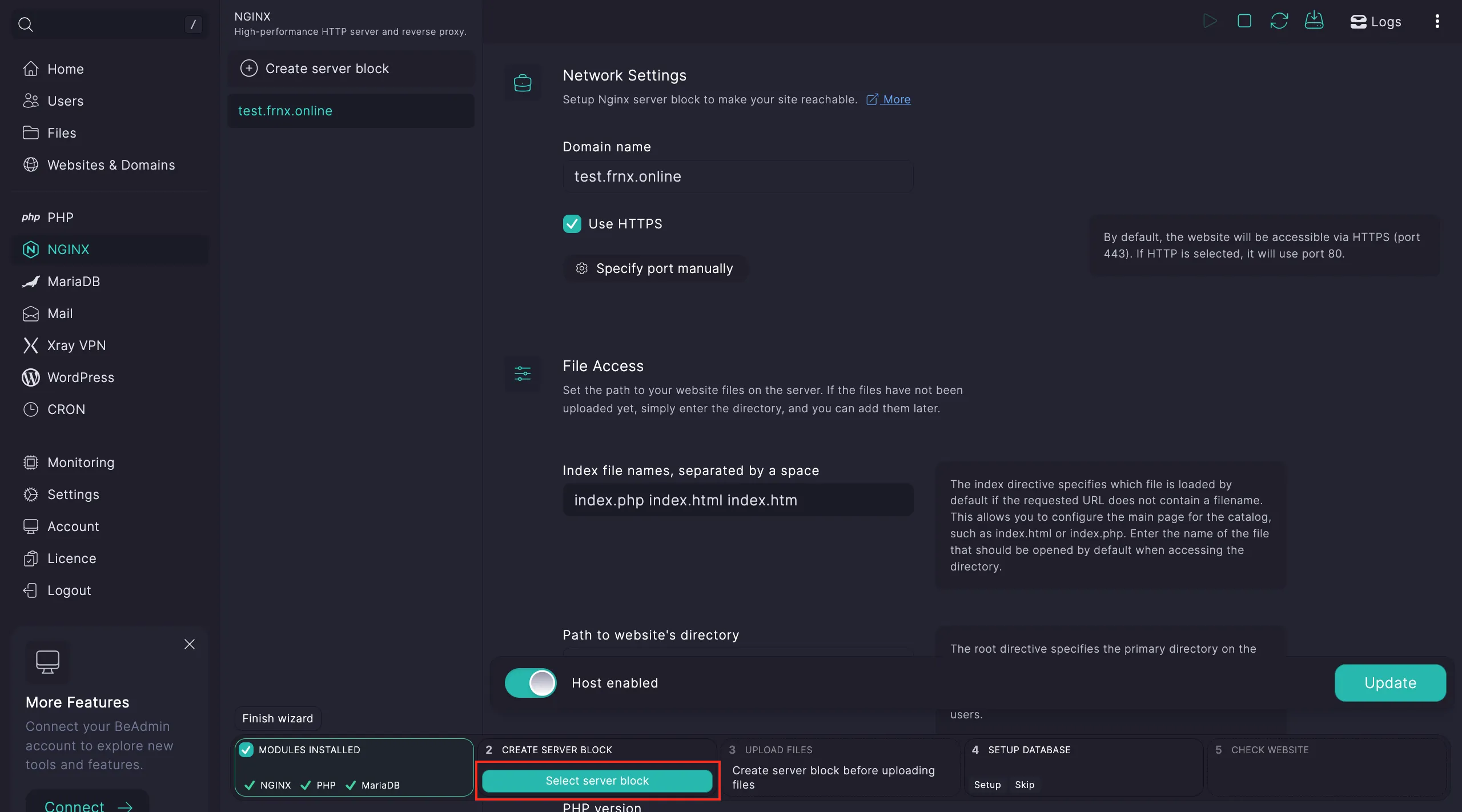This screenshot has height=812, width=1462.
Task: Click the external-link icon beside More
Action: pyautogui.click(x=872, y=99)
